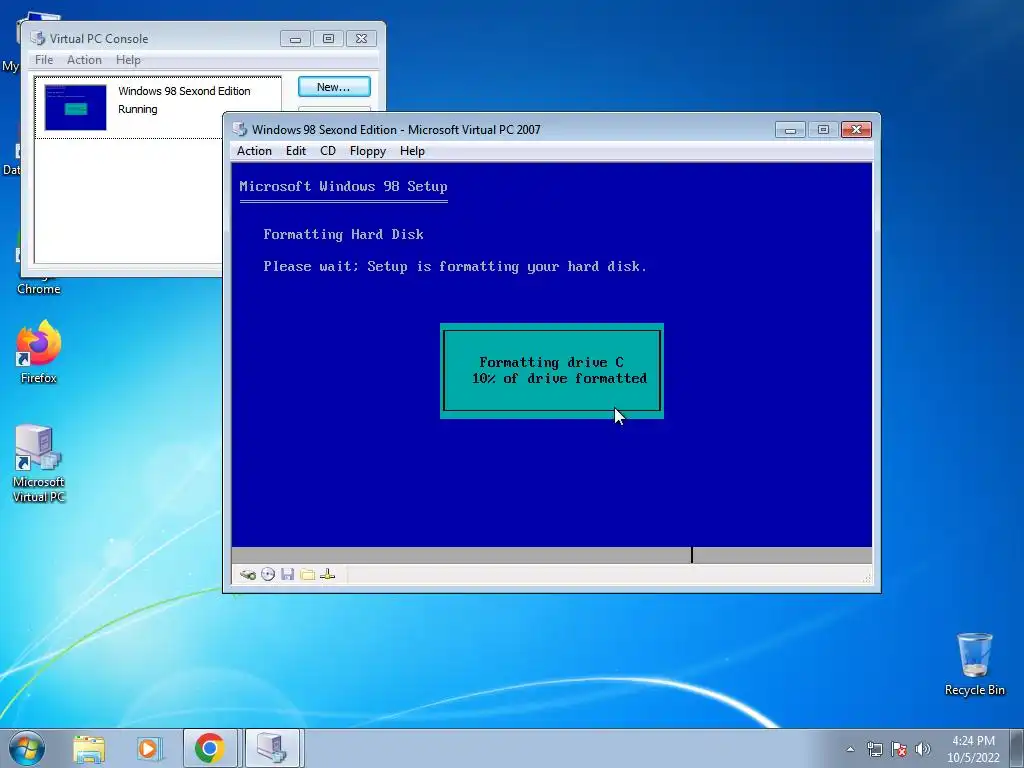The width and height of the screenshot is (1024, 768).
Task: Show hidden system tray icons arrow
Action: [850, 749]
